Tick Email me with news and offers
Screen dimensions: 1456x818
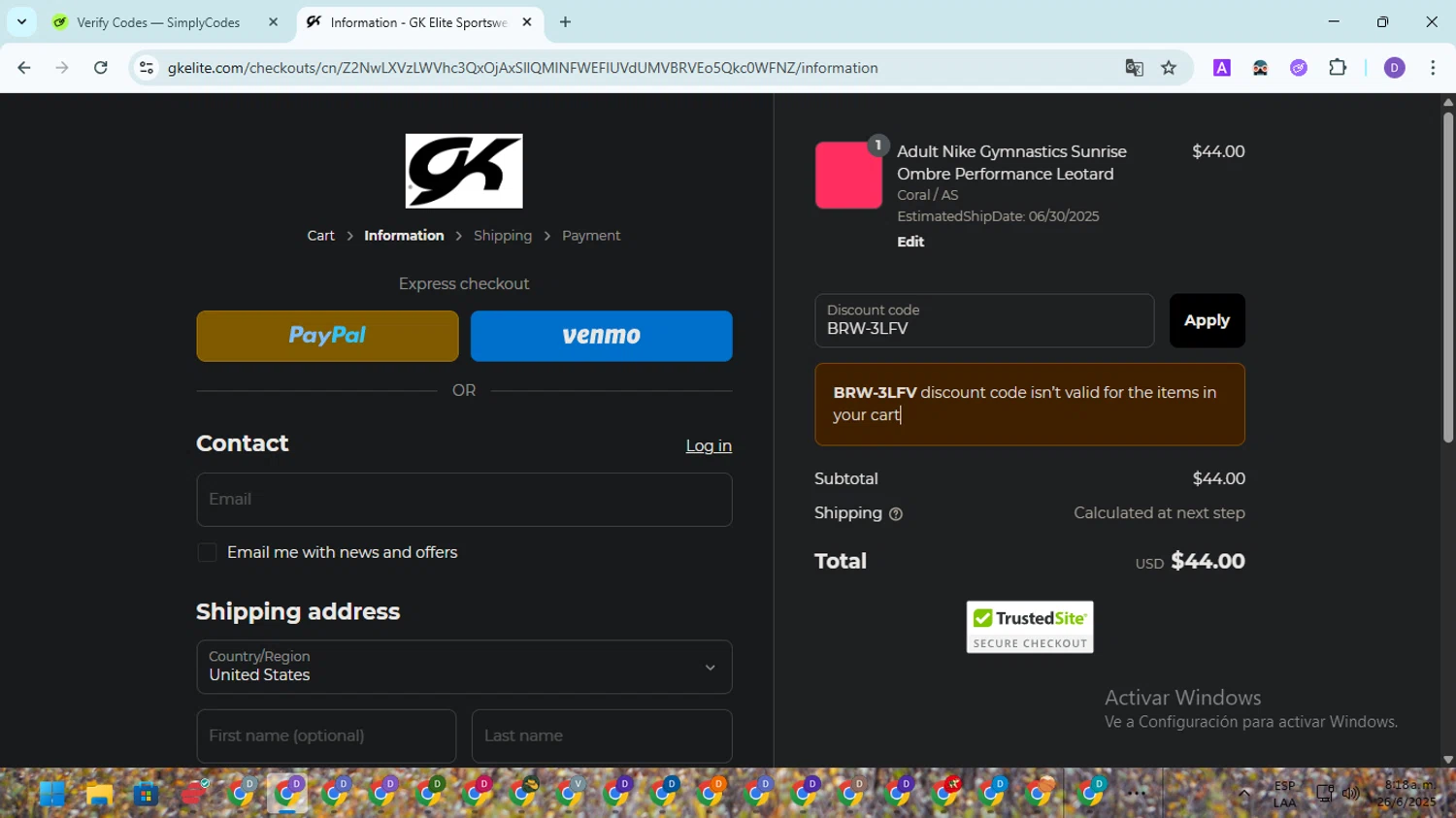click(x=207, y=552)
